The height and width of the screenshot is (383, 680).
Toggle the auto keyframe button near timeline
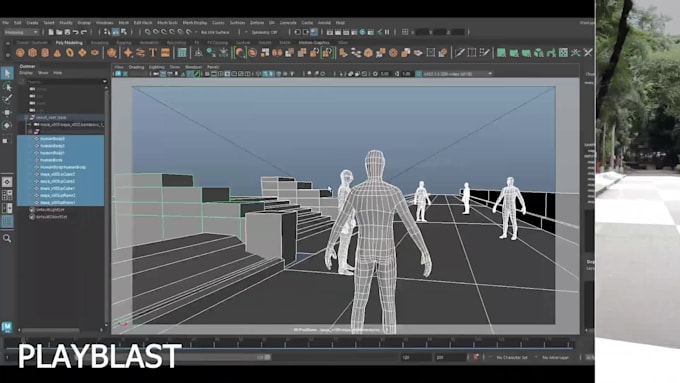click(476, 357)
